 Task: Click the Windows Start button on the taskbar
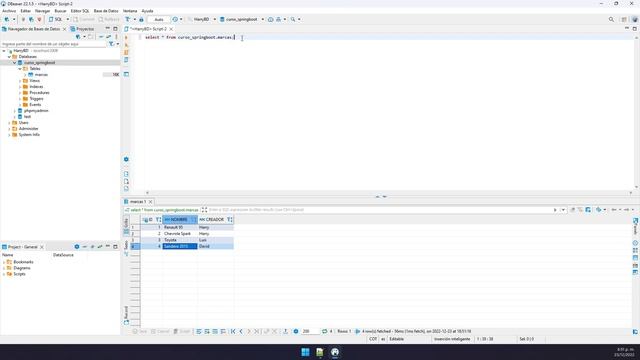click(x=305, y=352)
